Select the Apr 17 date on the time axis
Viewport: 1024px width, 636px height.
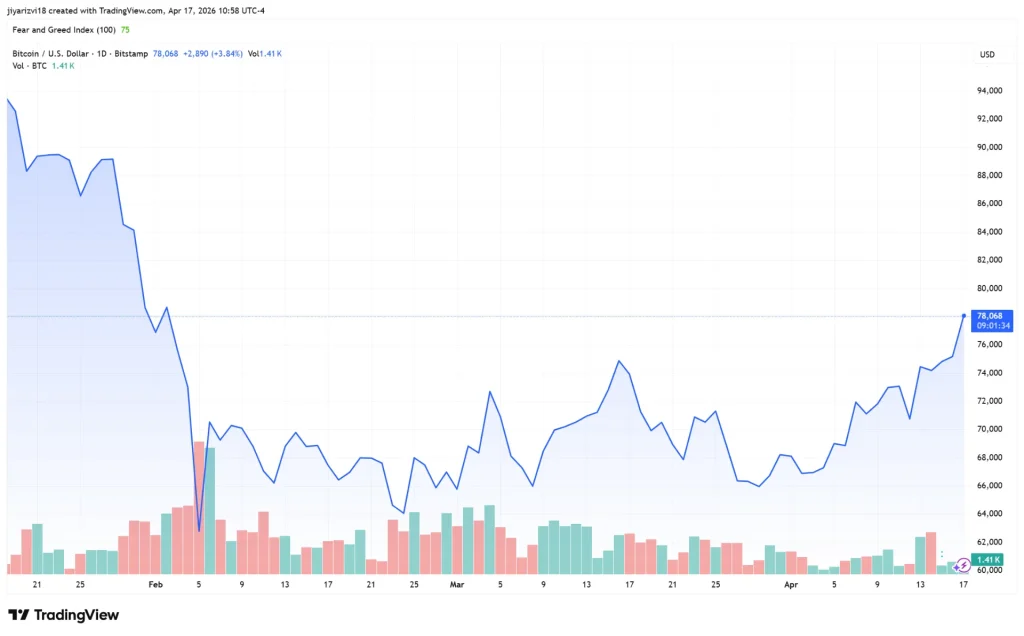coord(963,584)
